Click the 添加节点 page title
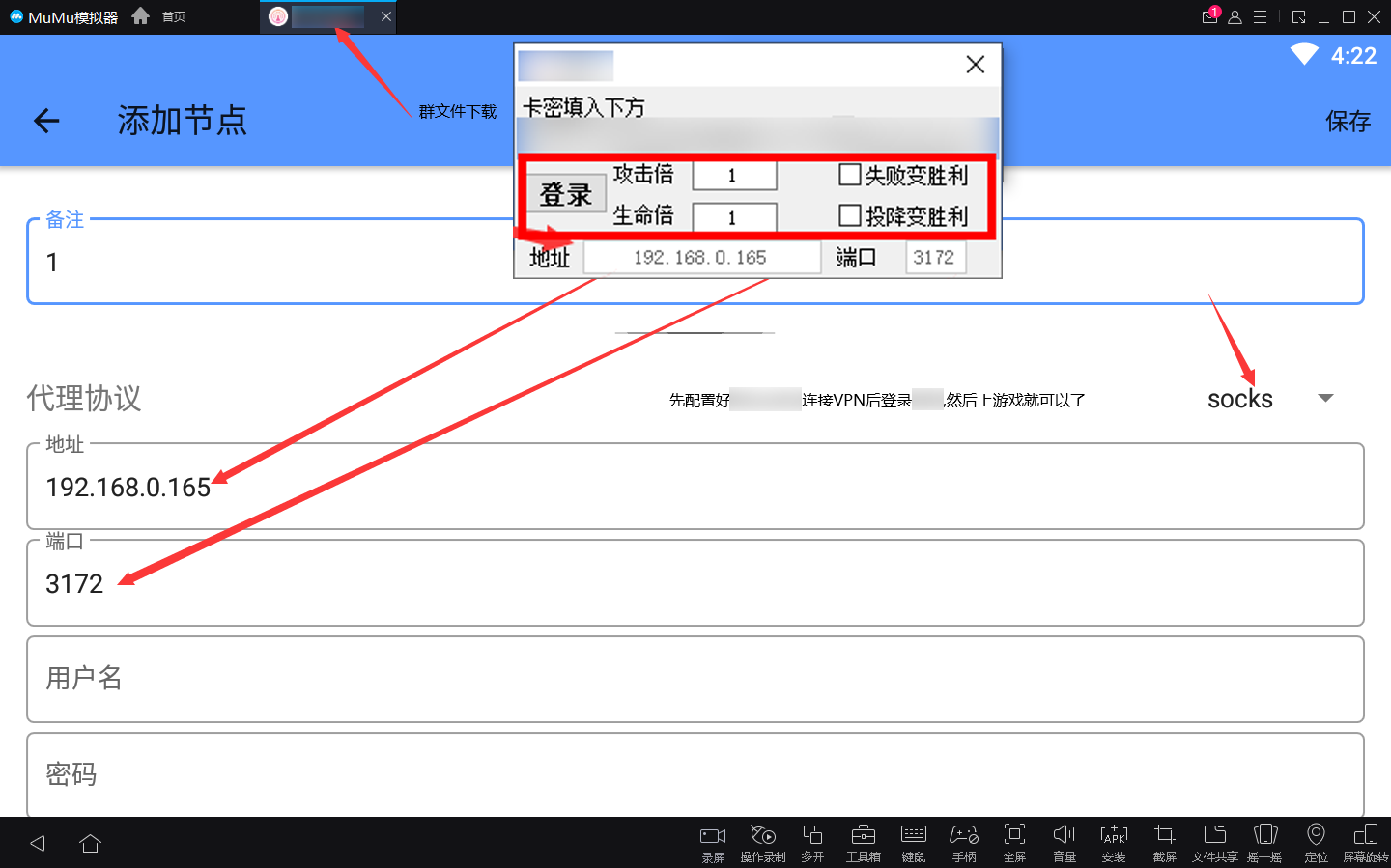This screenshot has width=1391, height=868. [x=183, y=121]
